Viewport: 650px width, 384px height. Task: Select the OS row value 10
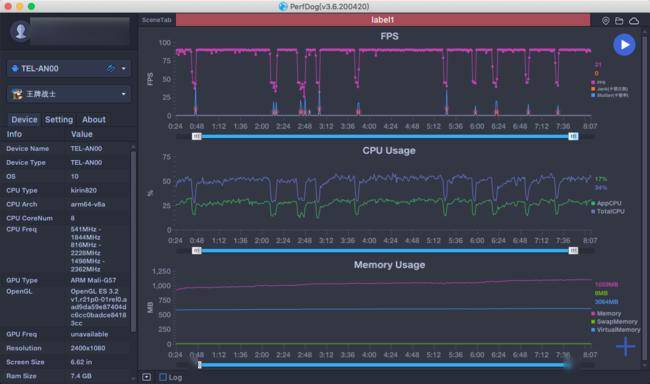tap(74, 176)
